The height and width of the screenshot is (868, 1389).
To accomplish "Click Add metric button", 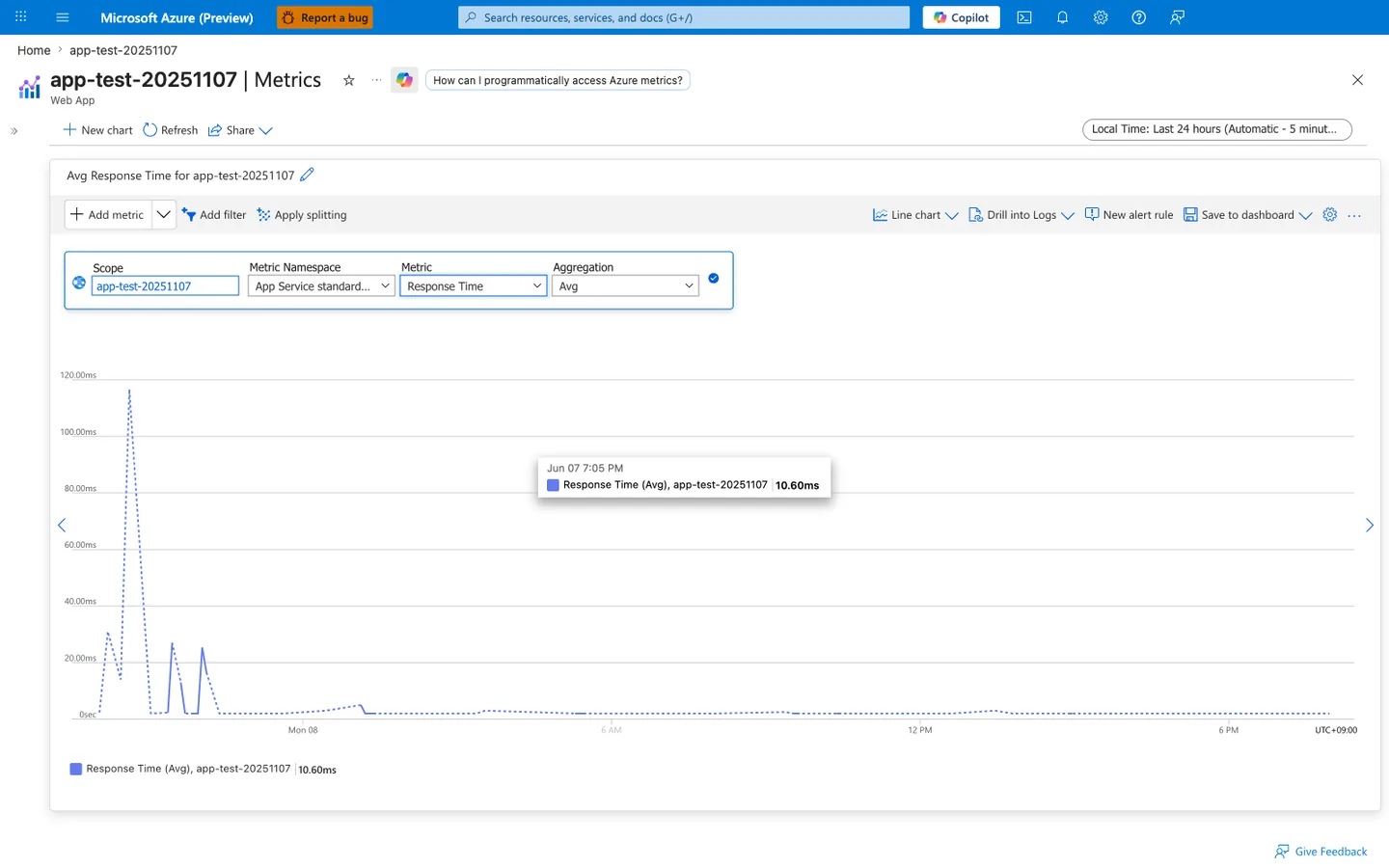I will [108, 214].
